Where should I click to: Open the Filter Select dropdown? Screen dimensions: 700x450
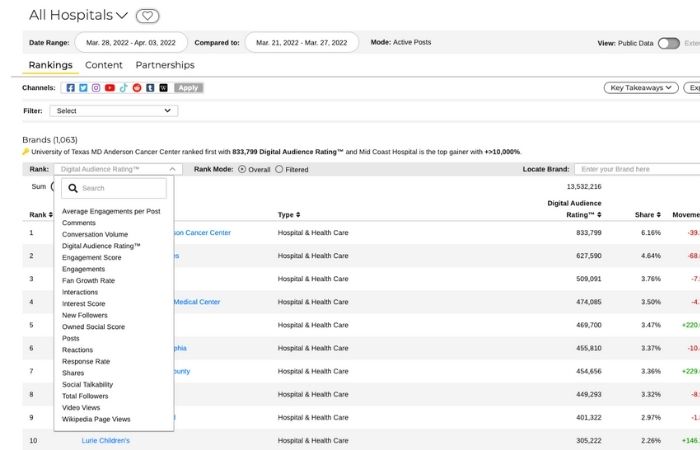(x=114, y=111)
